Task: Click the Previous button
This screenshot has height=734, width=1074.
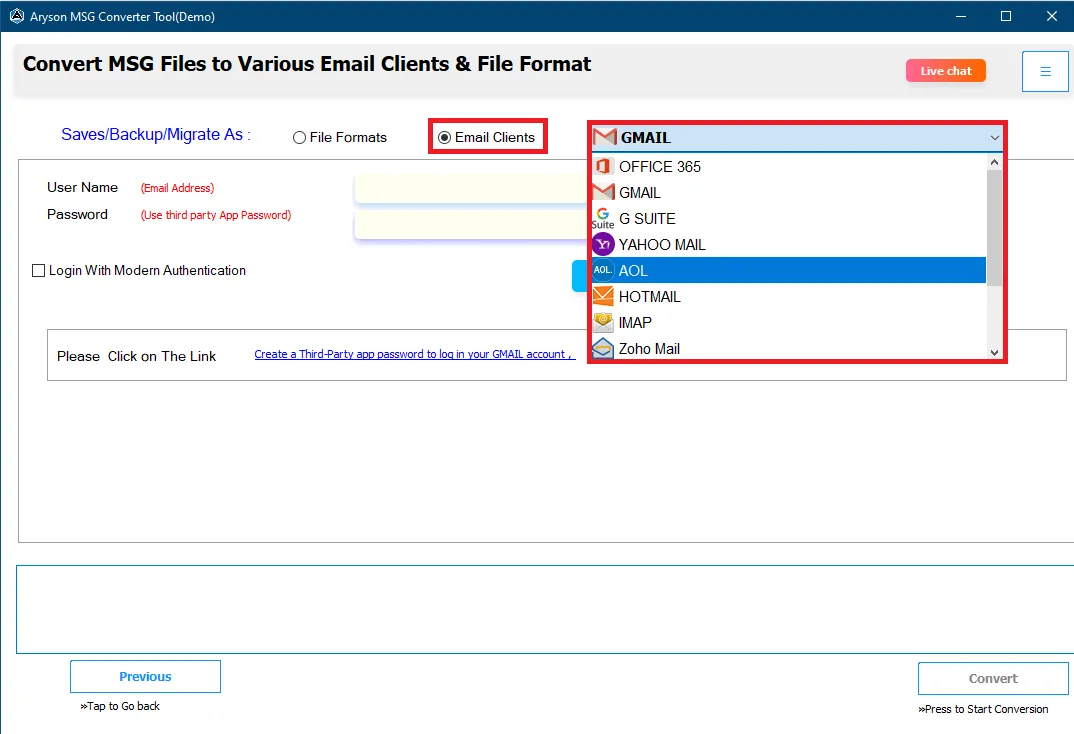Action: tap(145, 676)
